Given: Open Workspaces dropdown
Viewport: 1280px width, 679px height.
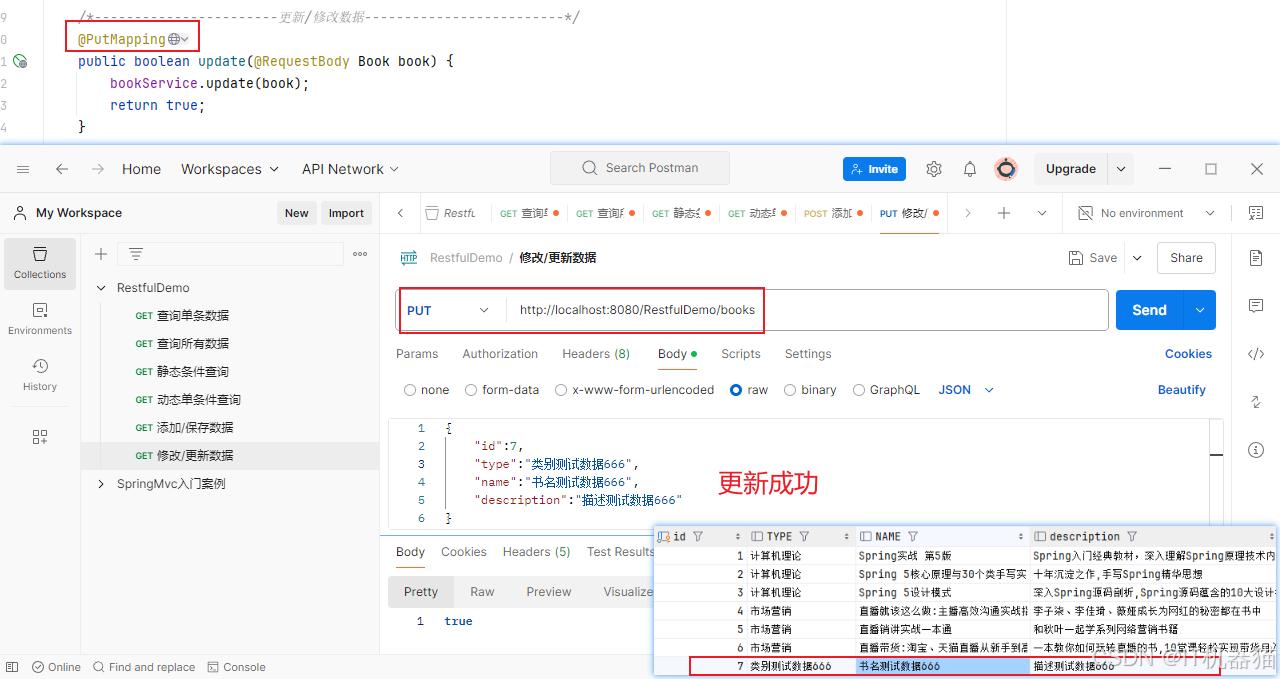Looking at the screenshot, I should pos(230,169).
